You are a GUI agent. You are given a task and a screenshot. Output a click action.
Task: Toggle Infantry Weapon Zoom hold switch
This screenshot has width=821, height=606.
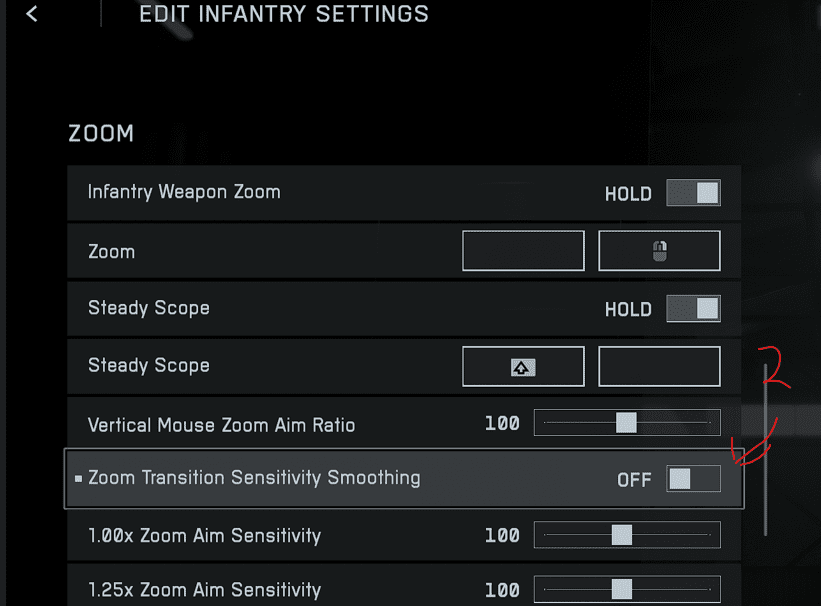[x=693, y=193]
